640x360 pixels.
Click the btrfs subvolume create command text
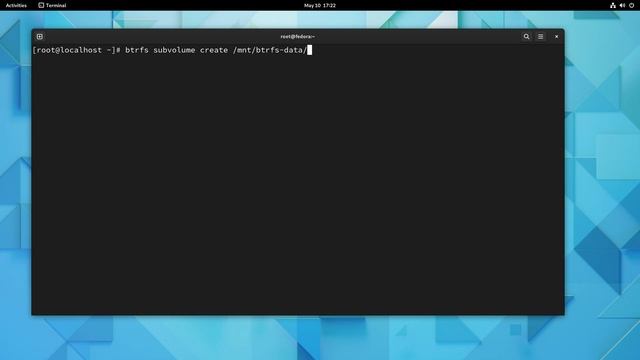(176, 50)
